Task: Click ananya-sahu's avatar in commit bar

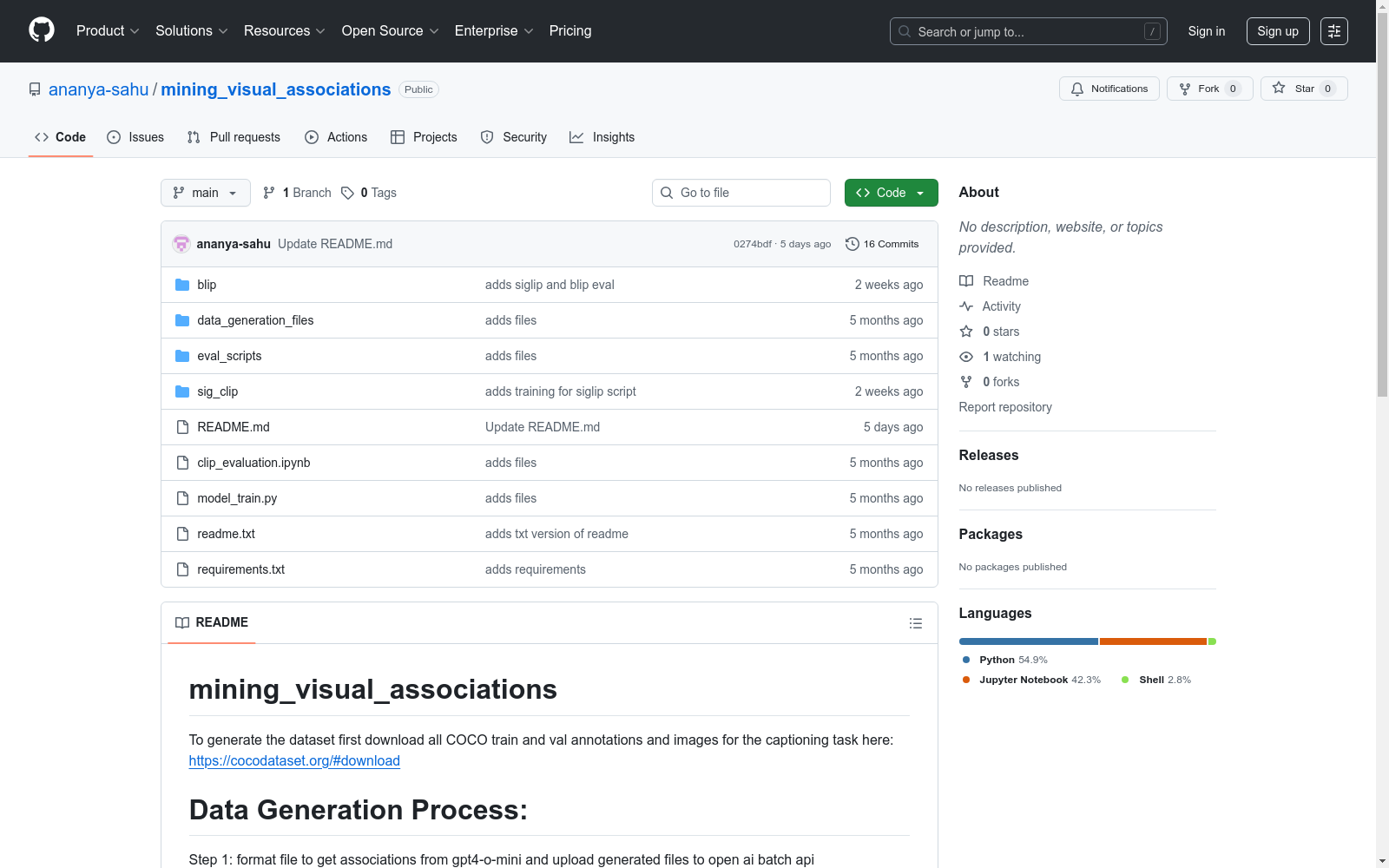Action: tap(181, 244)
